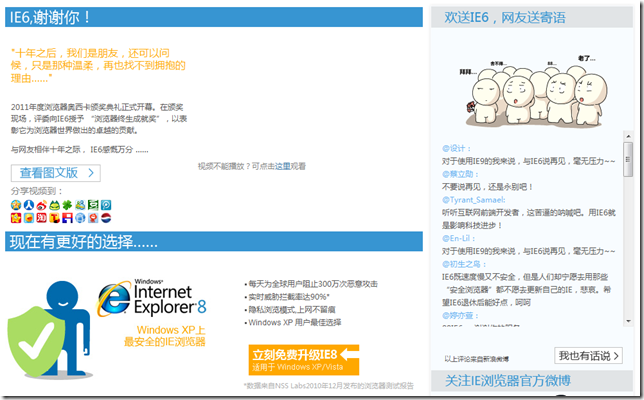Screen dimensions: 644x400
Task: Click the red-and-blue block share icon
Action: coord(67,218)
